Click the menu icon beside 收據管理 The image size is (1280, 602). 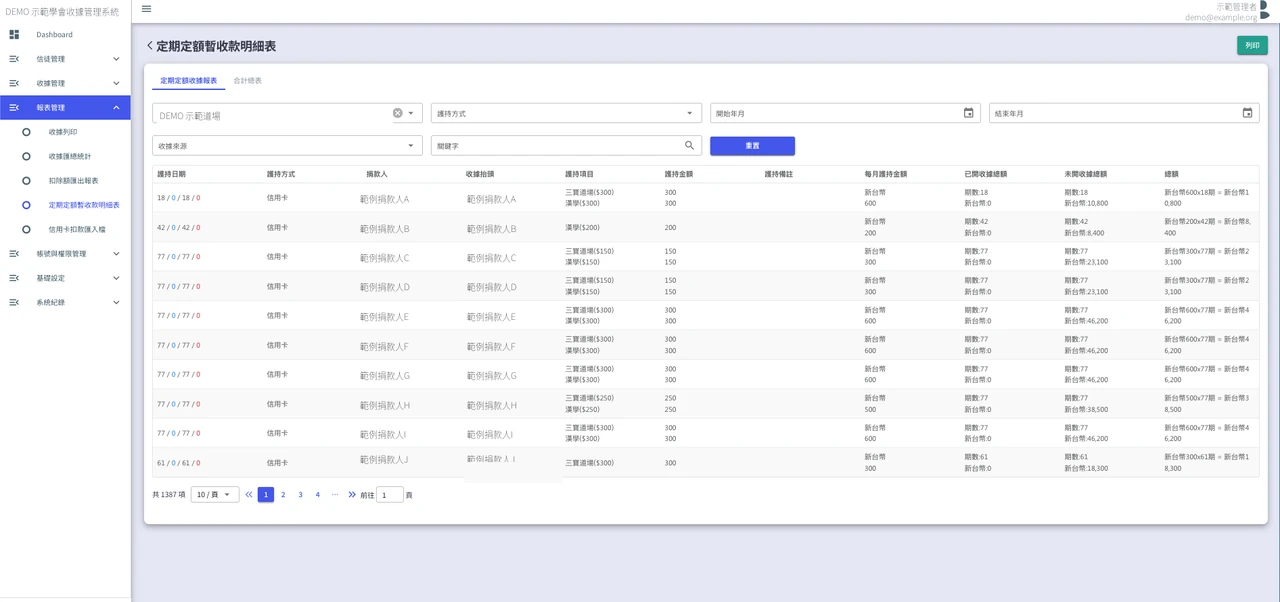coord(14,83)
